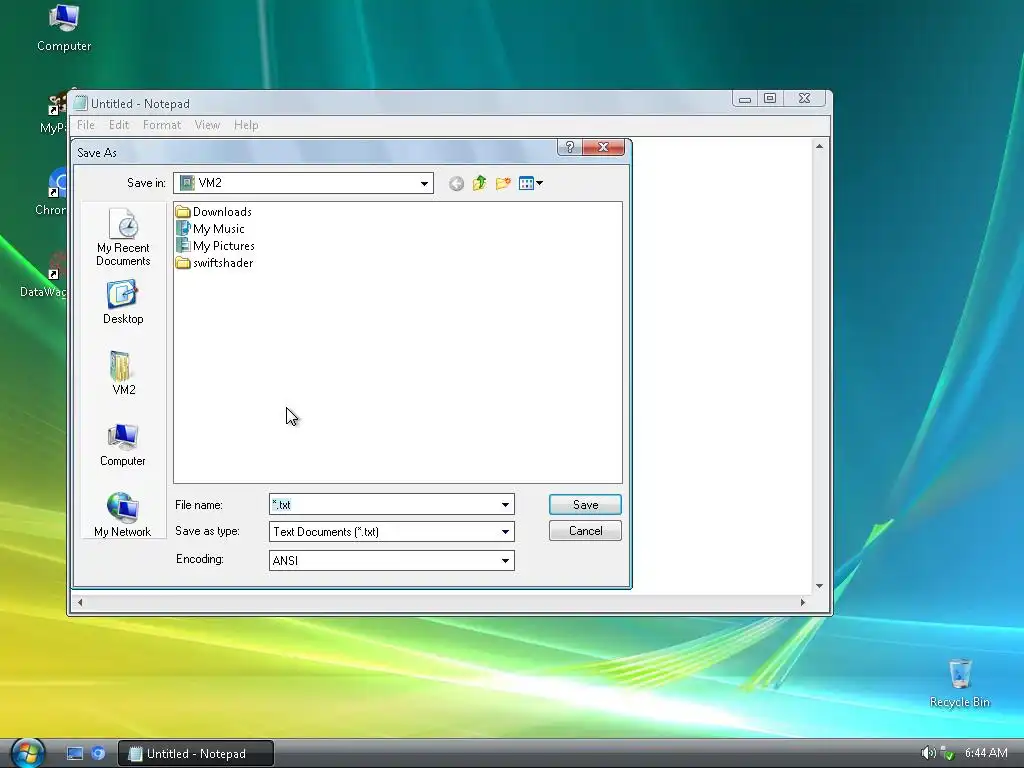
Task: Select VM2 folder in the places bar
Action: (x=123, y=374)
